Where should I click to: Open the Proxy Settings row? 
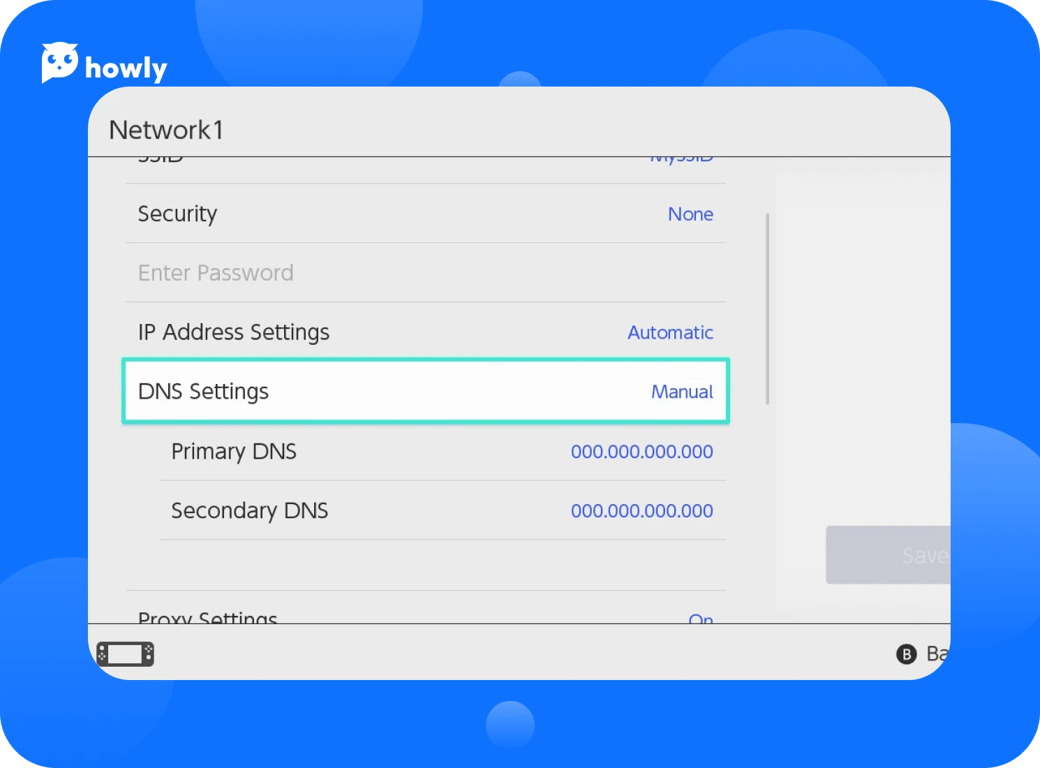pos(208,616)
